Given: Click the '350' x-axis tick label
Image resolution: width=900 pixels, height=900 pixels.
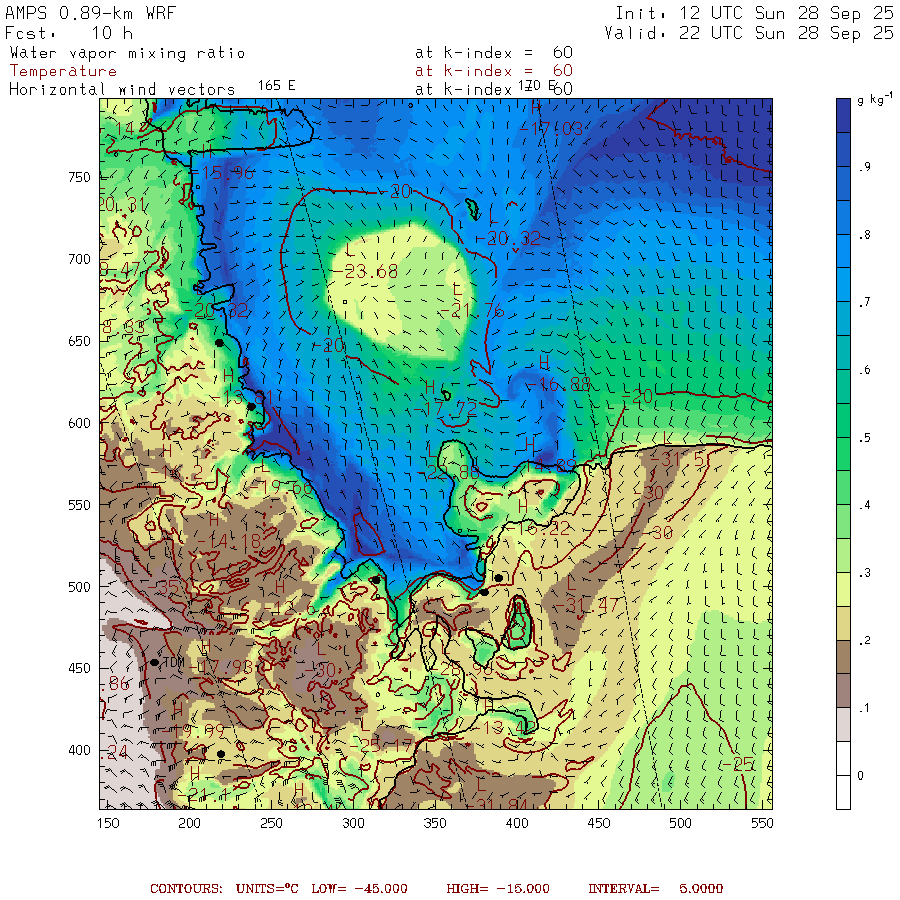Looking at the screenshot, I should click(x=435, y=823).
